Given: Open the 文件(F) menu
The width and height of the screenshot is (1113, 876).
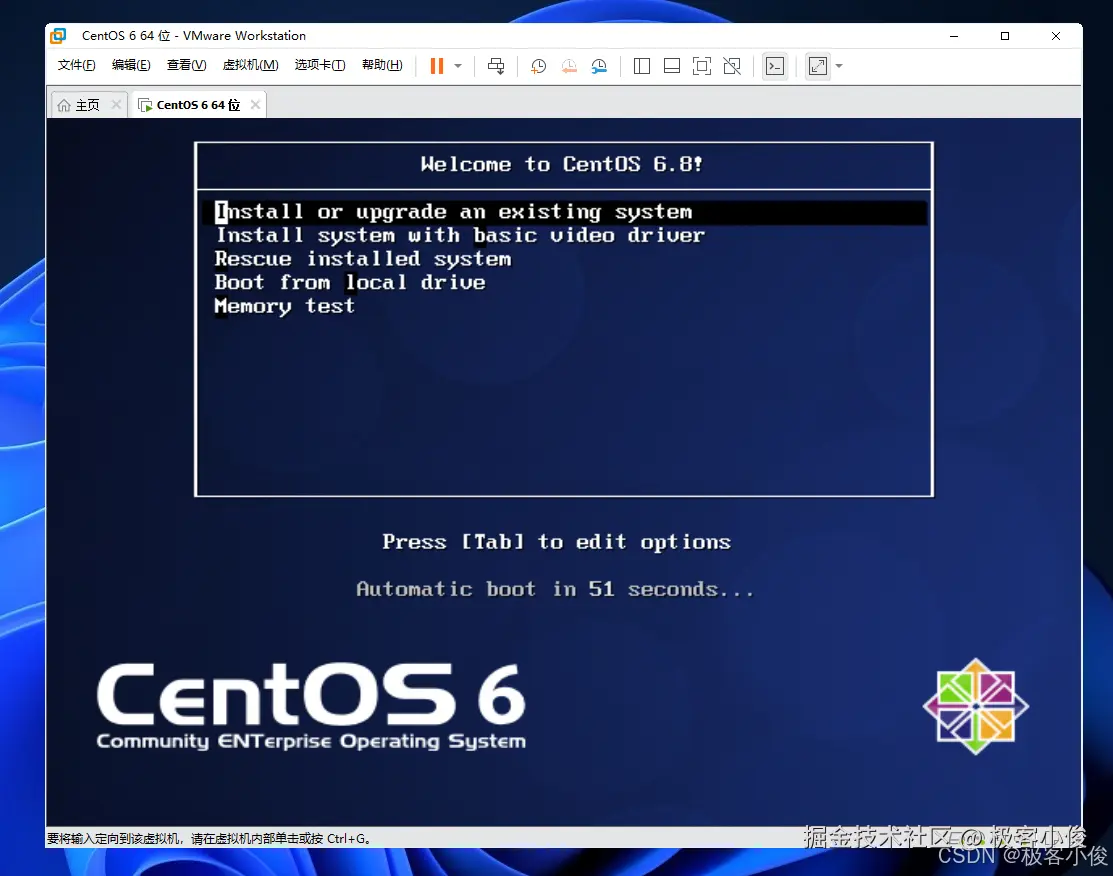Looking at the screenshot, I should click(77, 65).
